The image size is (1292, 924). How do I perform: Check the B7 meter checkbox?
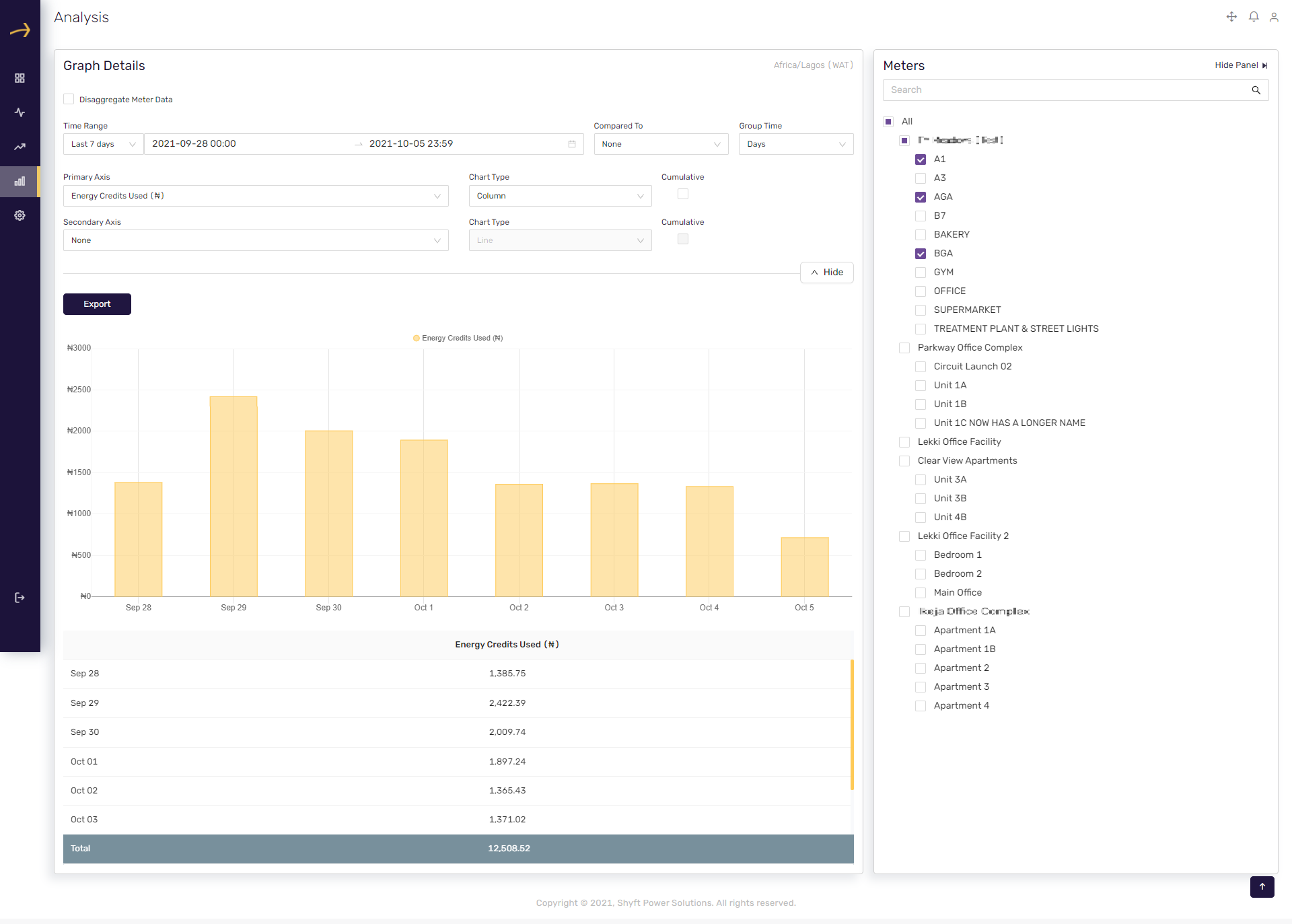tap(921, 216)
